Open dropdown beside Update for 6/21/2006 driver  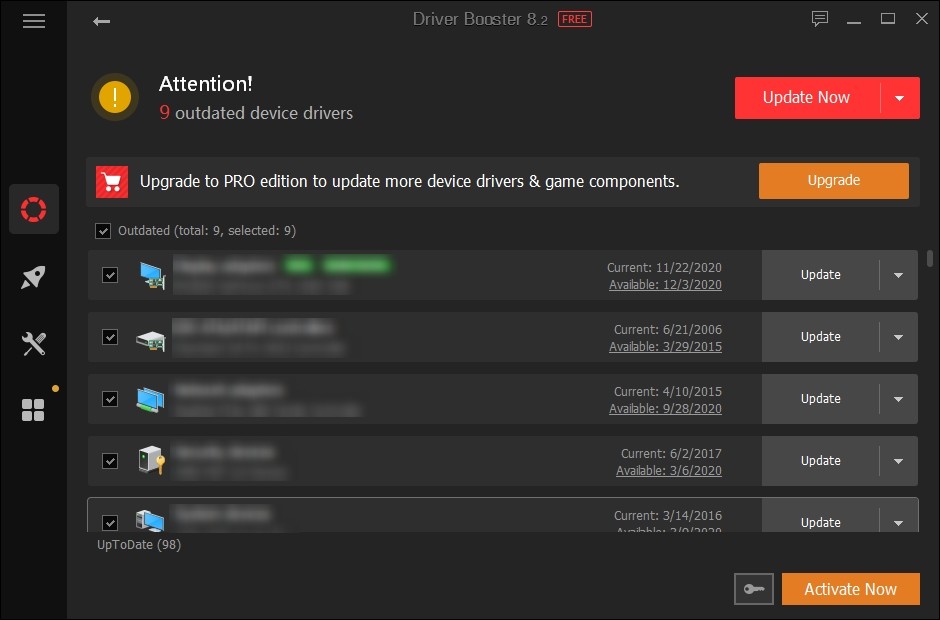(898, 337)
